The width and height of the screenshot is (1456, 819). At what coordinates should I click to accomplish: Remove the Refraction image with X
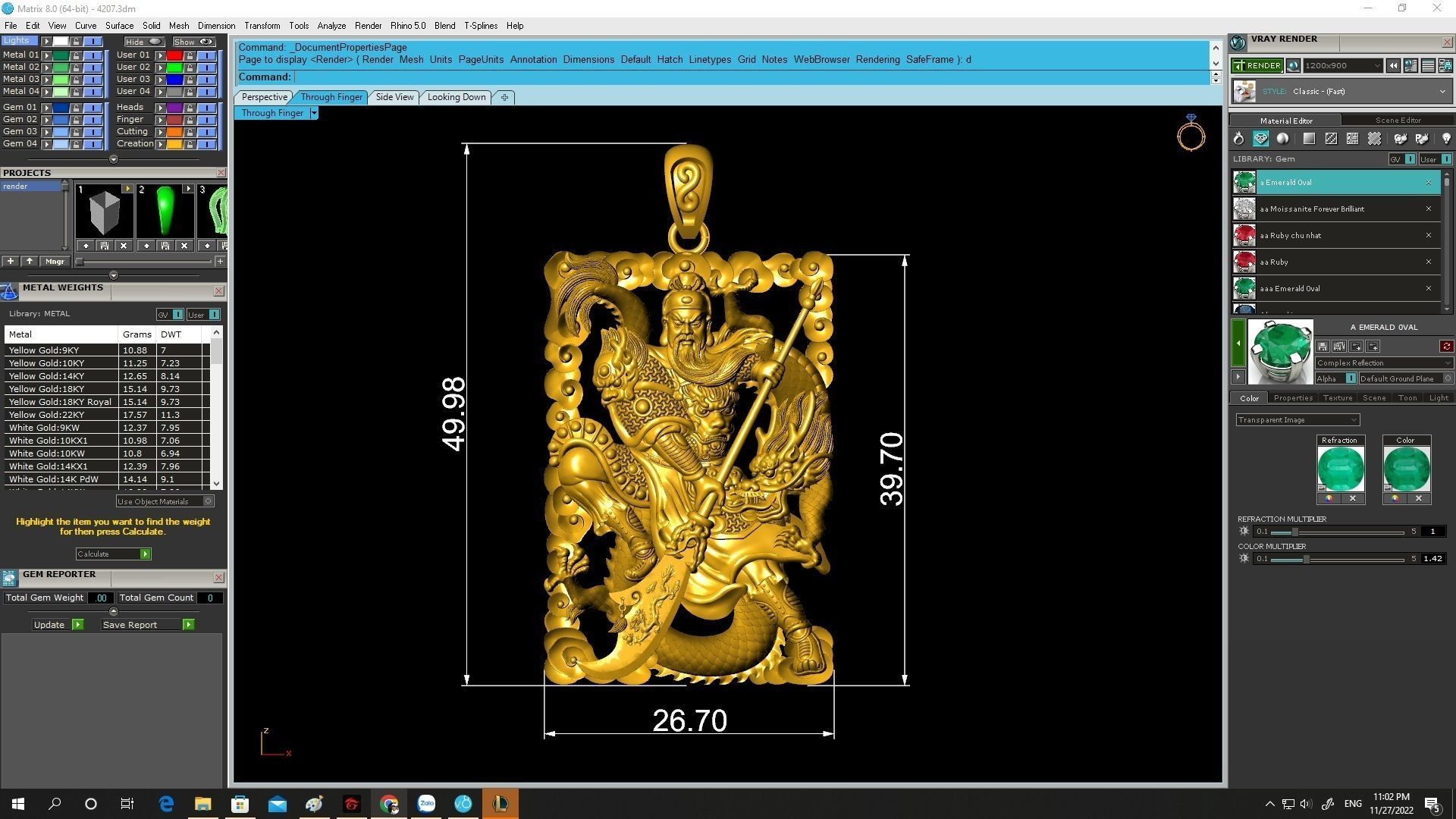[x=1353, y=498]
